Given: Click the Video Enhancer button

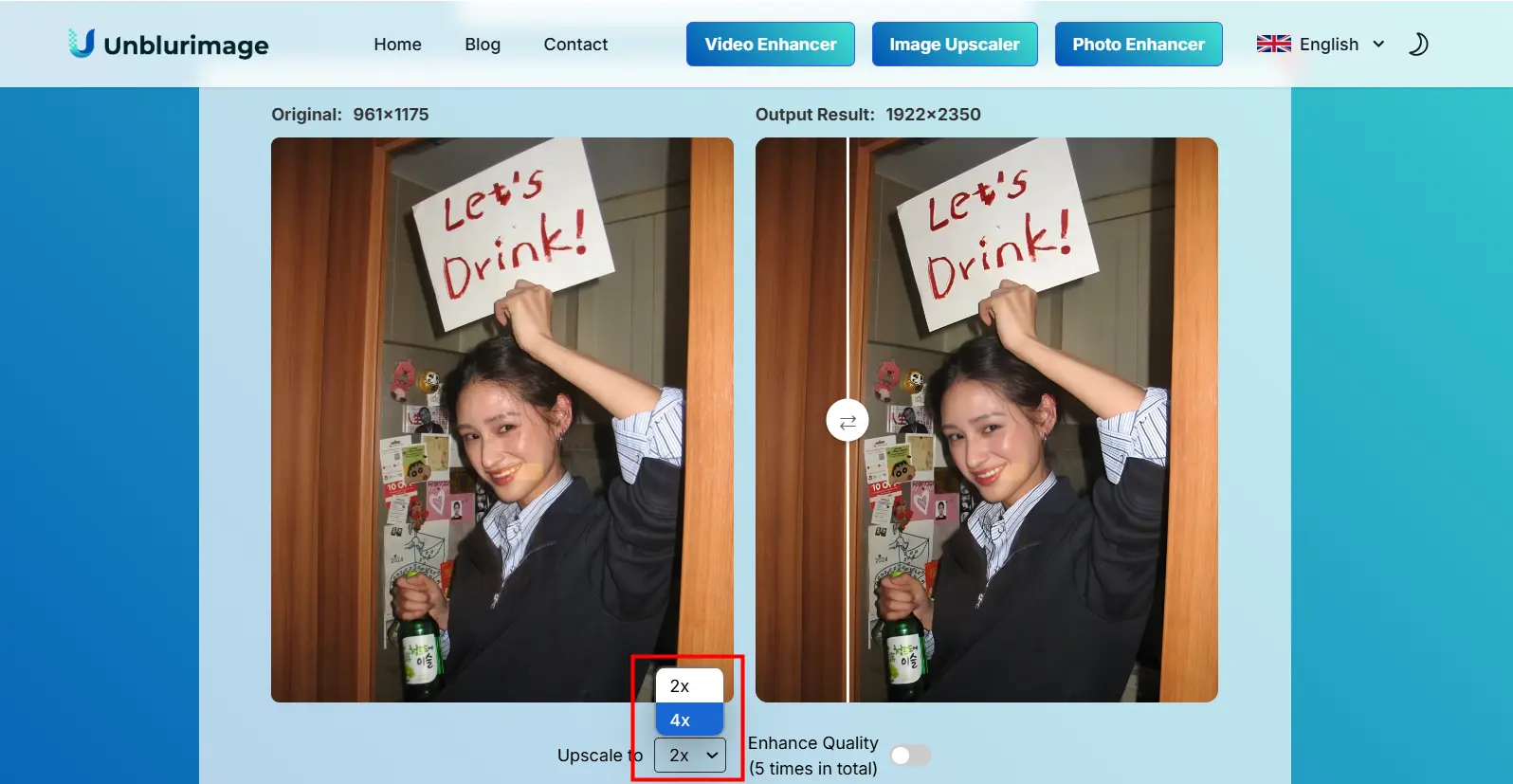Looking at the screenshot, I should coord(771,45).
